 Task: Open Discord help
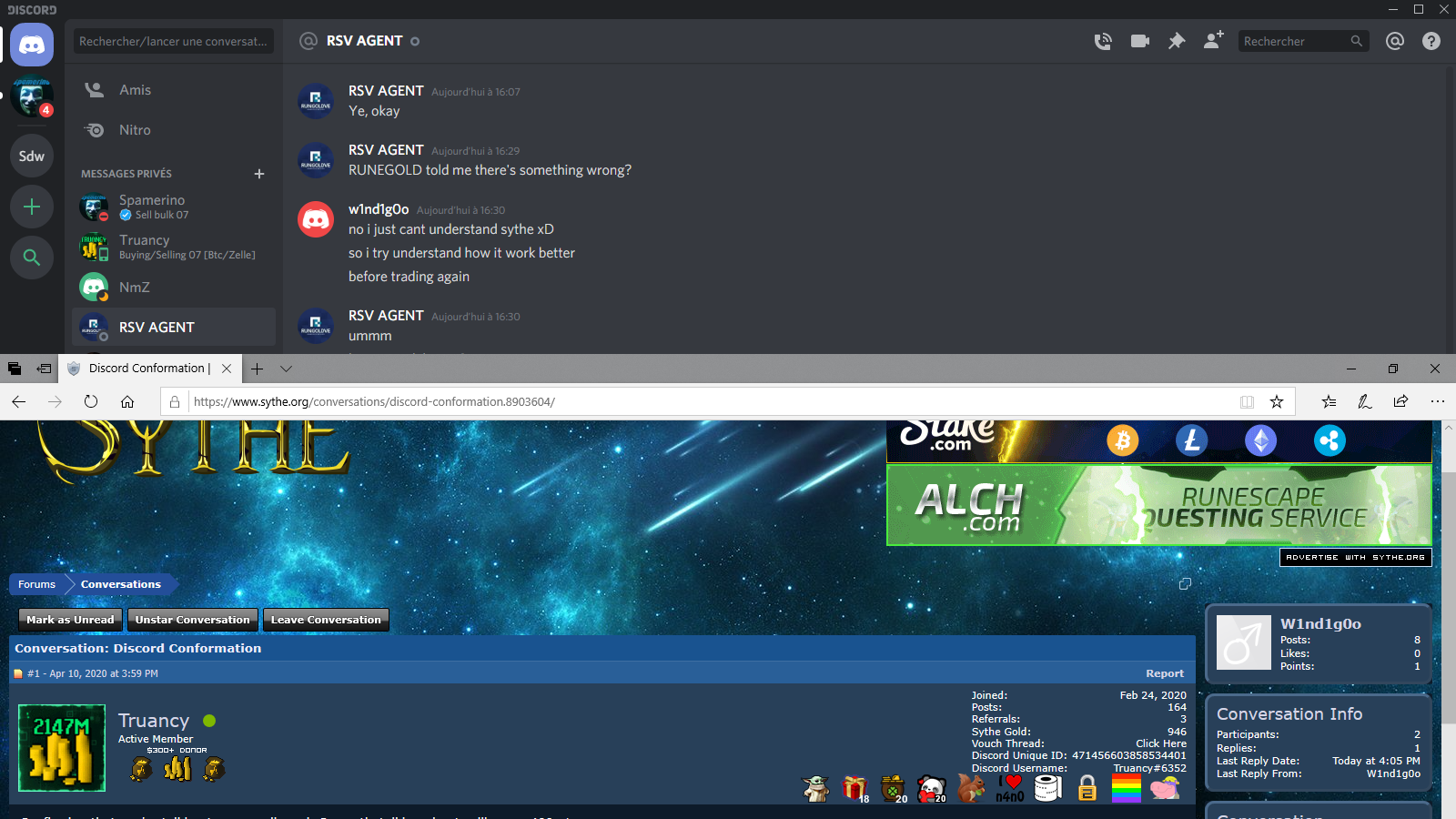1431,41
